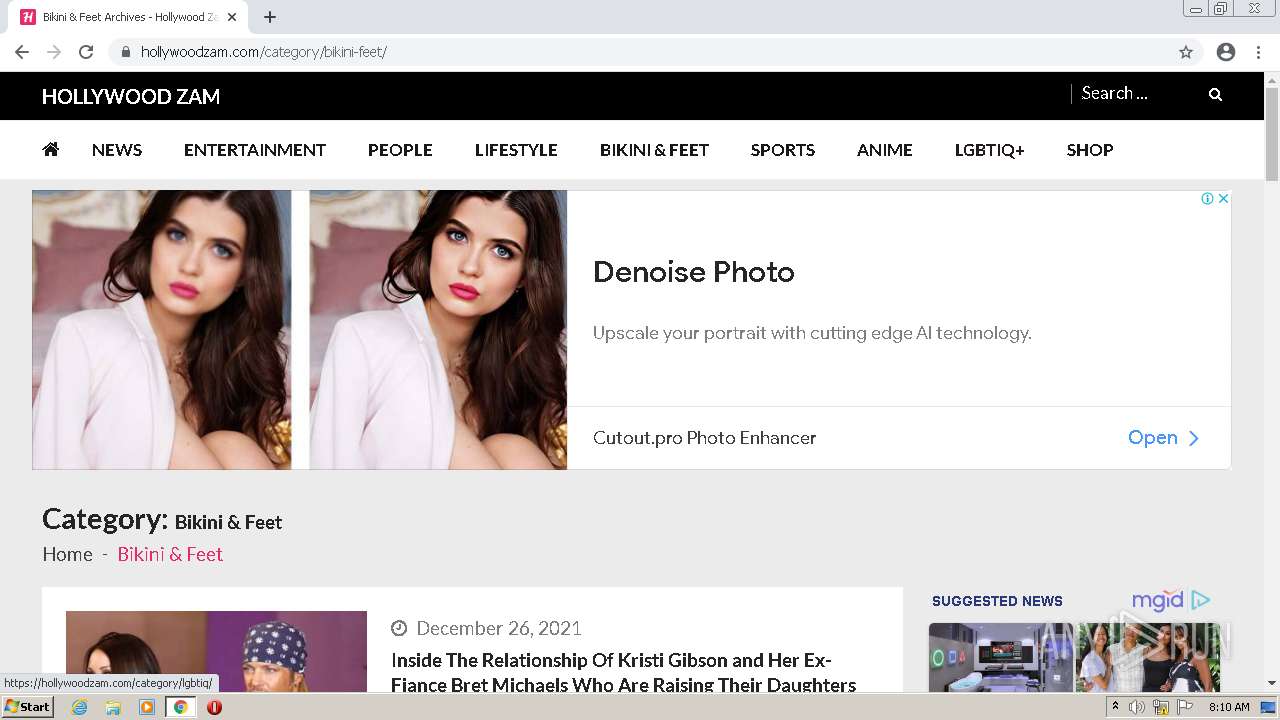Click the second suggested news thumbnail

tap(1148, 658)
